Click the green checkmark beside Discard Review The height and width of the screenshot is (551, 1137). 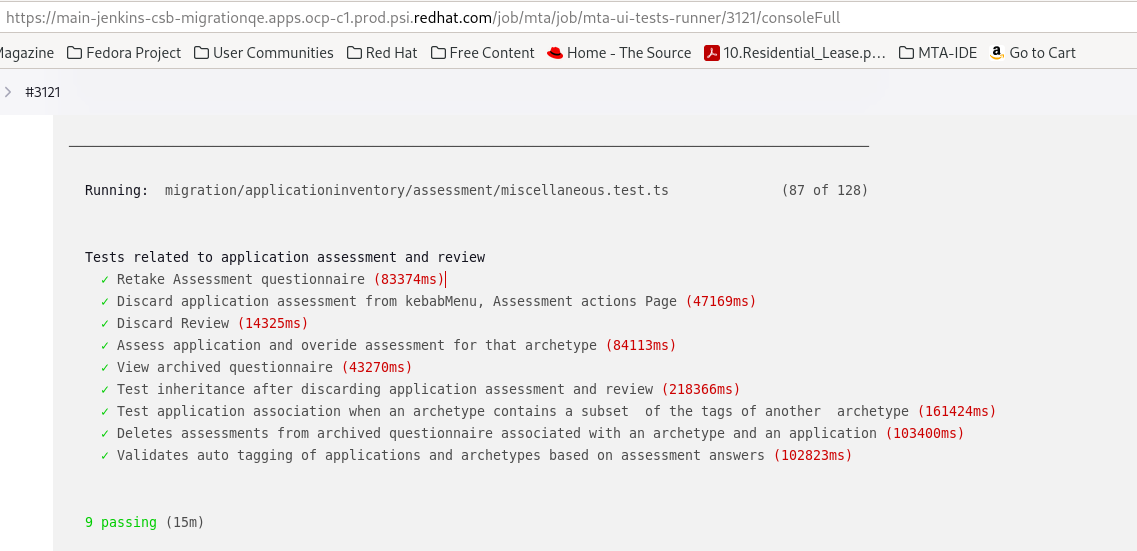105,323
